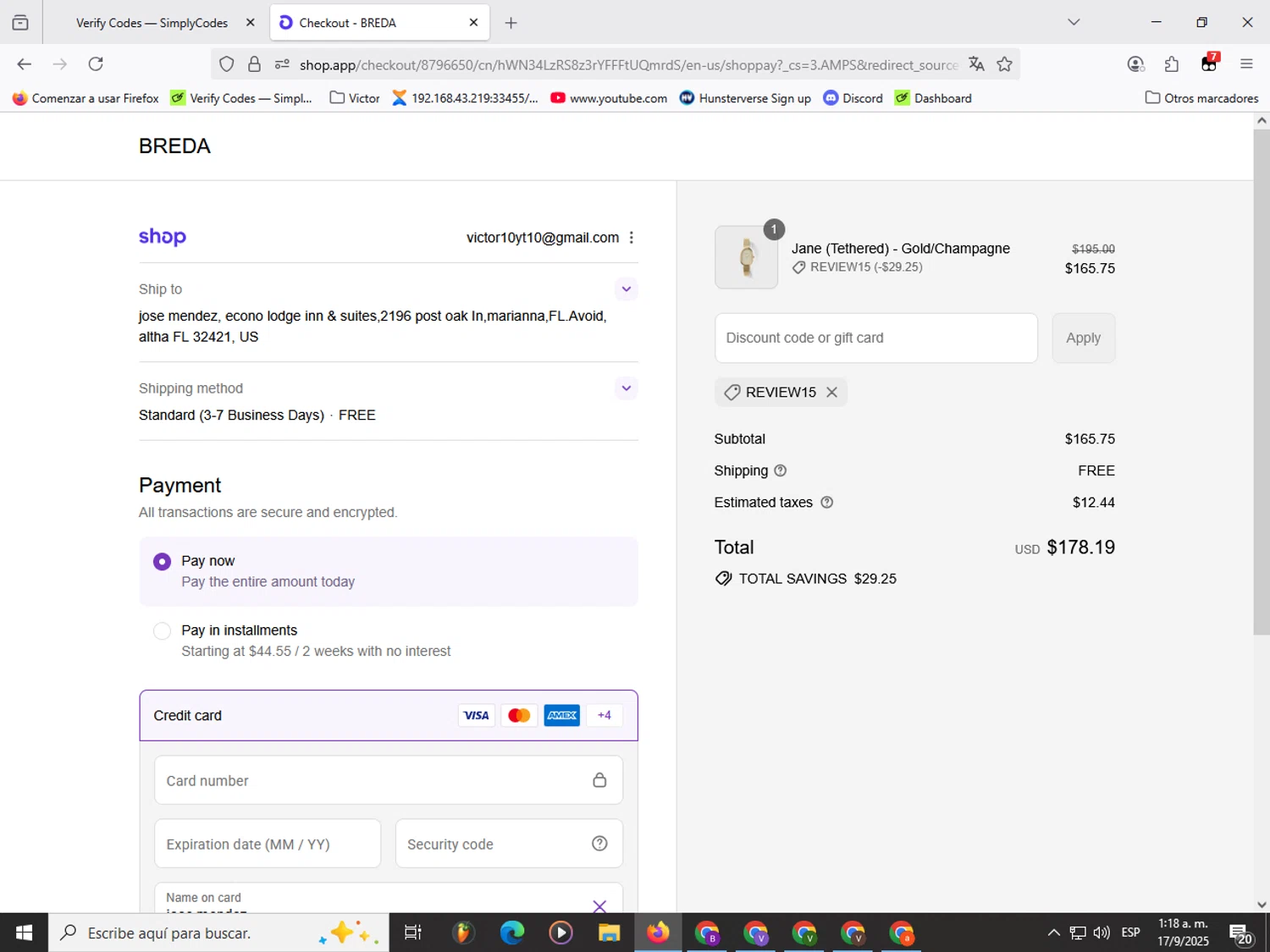Open File Explorer from taskbar
This screenshot has width=1270, height=952.
coord(610,933)
